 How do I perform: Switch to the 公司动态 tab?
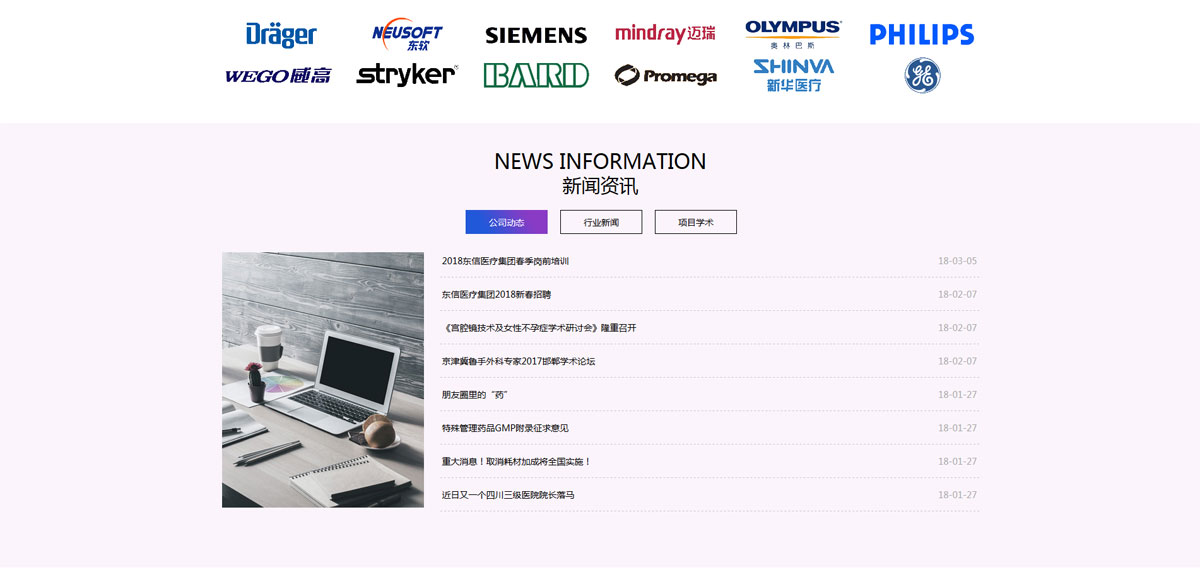coord(506,222)
